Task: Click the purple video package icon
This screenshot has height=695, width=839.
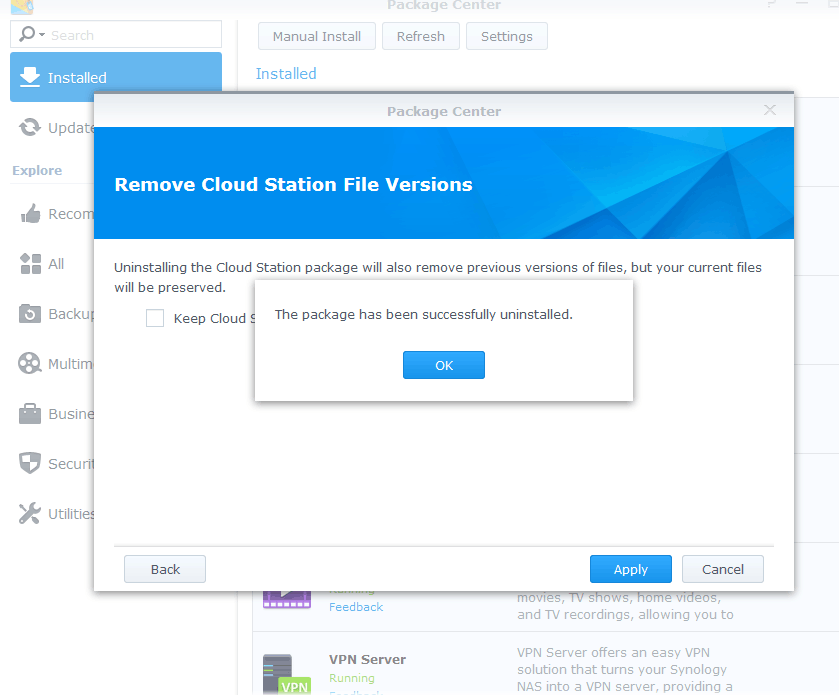Action: [287, 599]
